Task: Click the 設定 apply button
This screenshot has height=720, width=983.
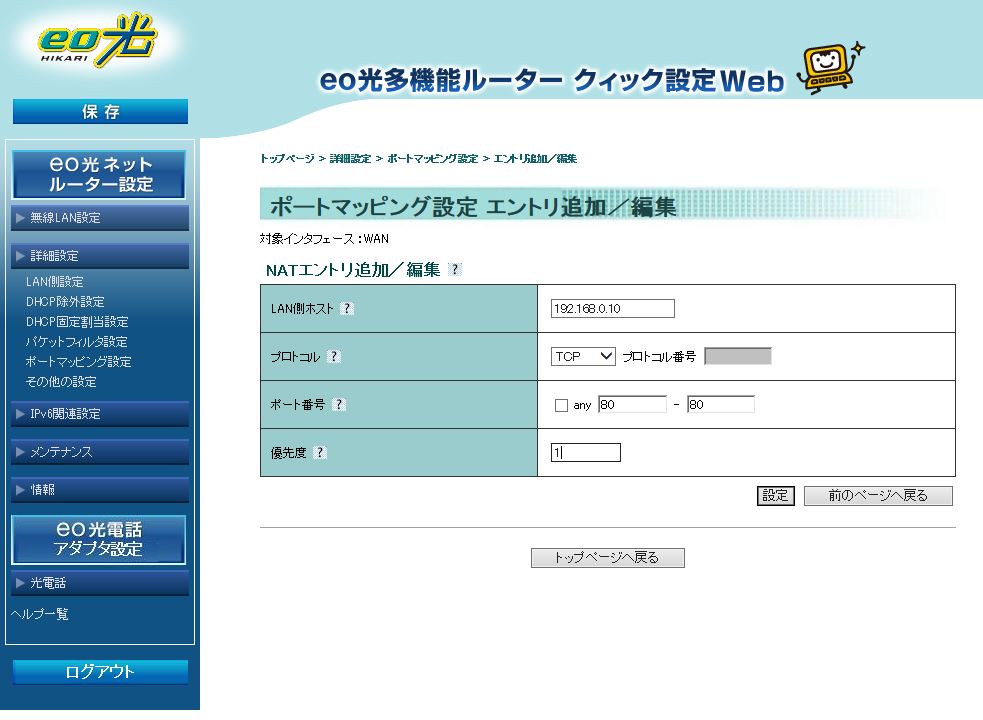Action: [x=775, y=495]
